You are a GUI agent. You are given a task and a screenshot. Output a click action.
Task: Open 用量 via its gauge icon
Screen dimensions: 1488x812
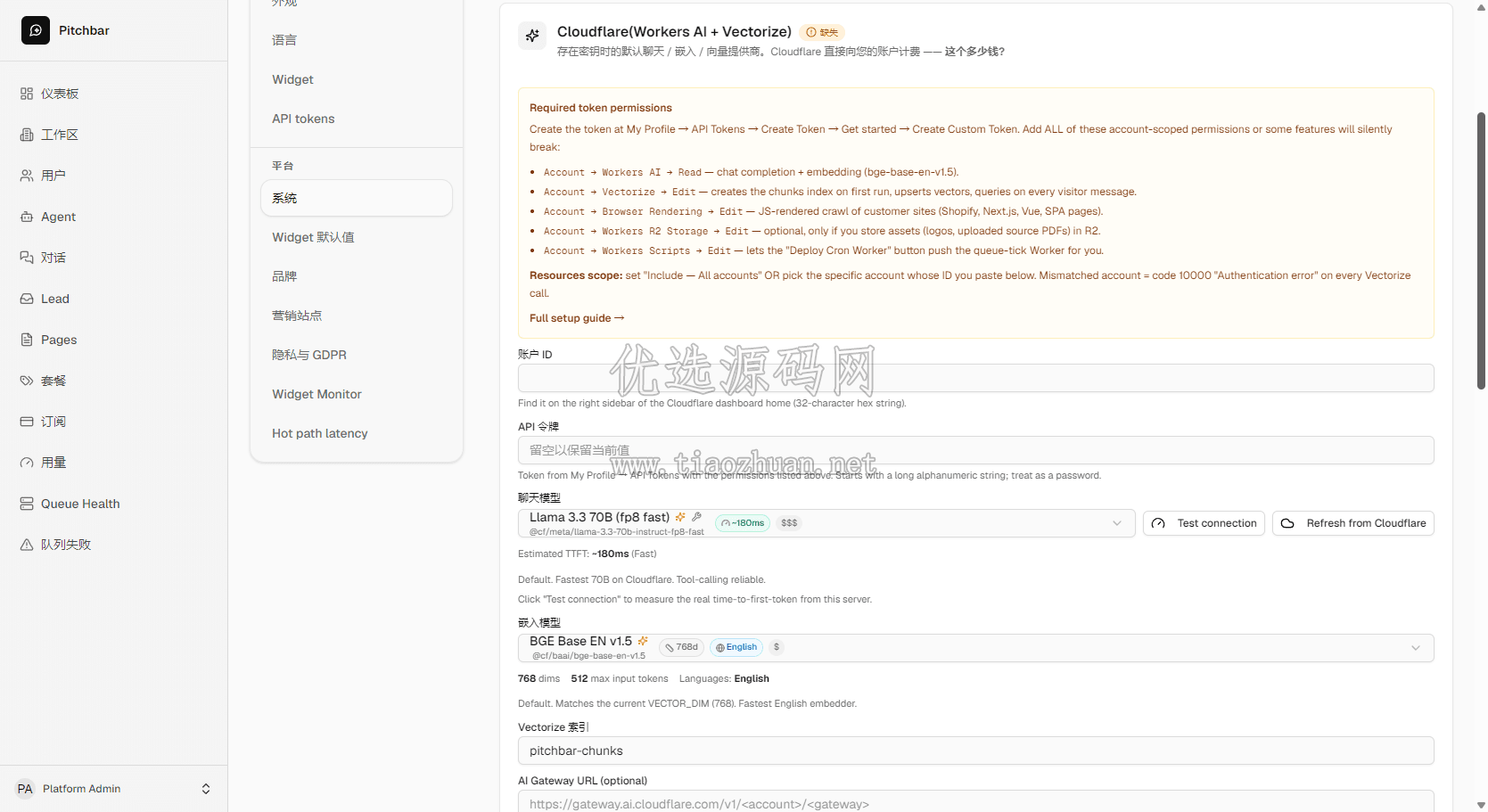pyautogui.click(x=27, y=463)
